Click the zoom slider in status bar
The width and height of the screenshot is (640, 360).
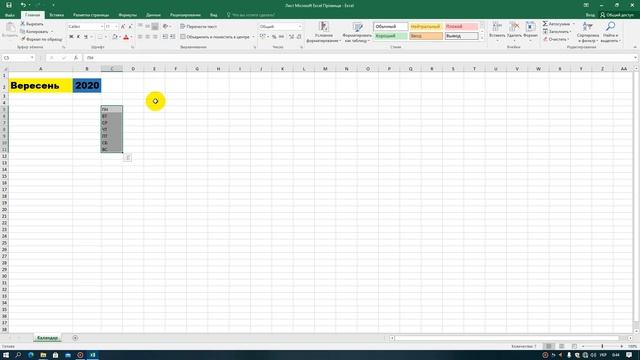click(602, 346)
